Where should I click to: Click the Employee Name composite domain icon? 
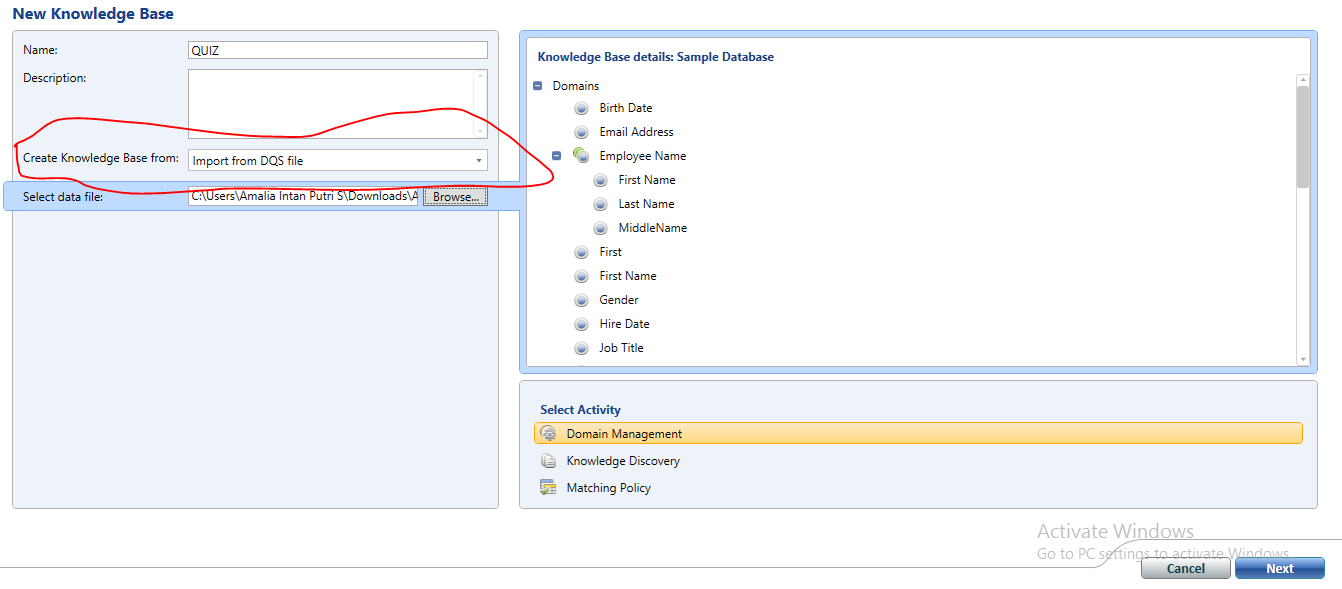tap(581, 155)
